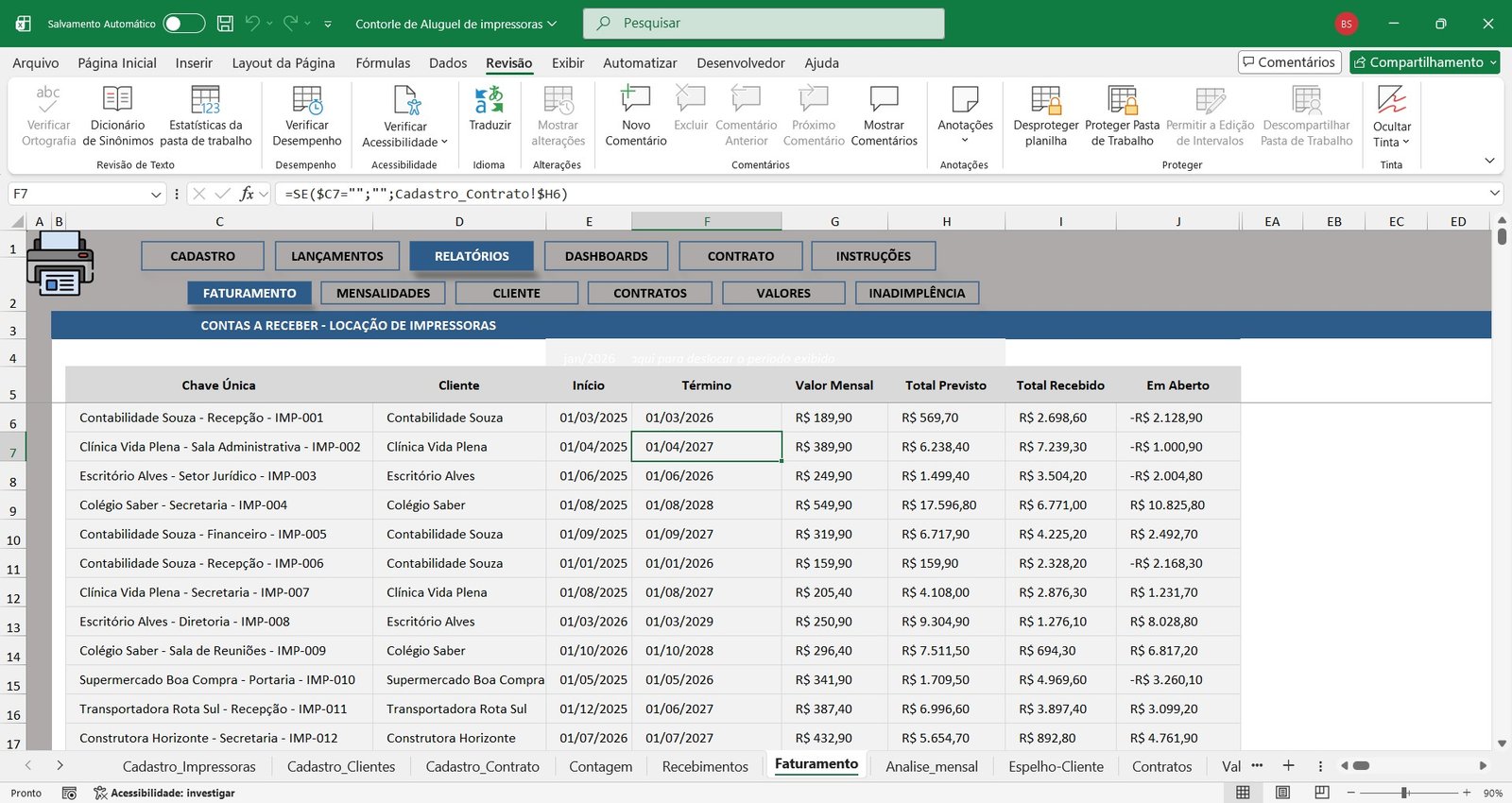Viewport: 1512px width, 803px height.
Task: Open the Compartilhamento dropdown arrow
Action: coord(1493,62)
